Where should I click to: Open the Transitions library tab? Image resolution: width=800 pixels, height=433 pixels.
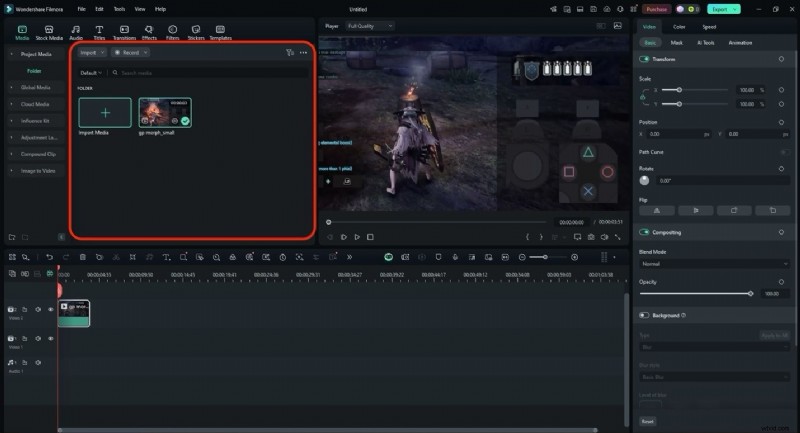coord(124,33)
